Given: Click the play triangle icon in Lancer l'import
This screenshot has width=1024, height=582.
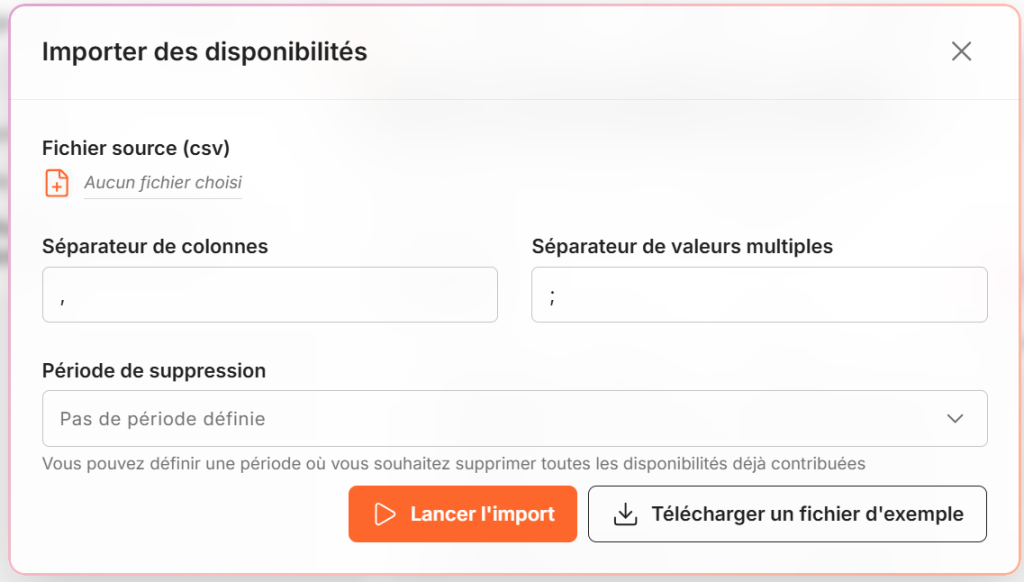Looking at the screenshot, I should tap(385, 514).
